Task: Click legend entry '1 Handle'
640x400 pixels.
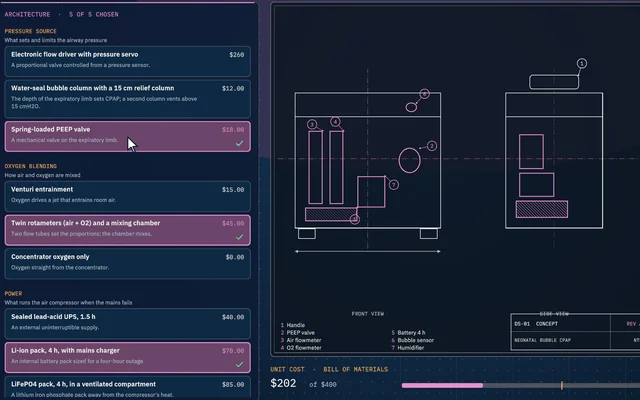Action: pyautogui.click(x=293, y=325)
